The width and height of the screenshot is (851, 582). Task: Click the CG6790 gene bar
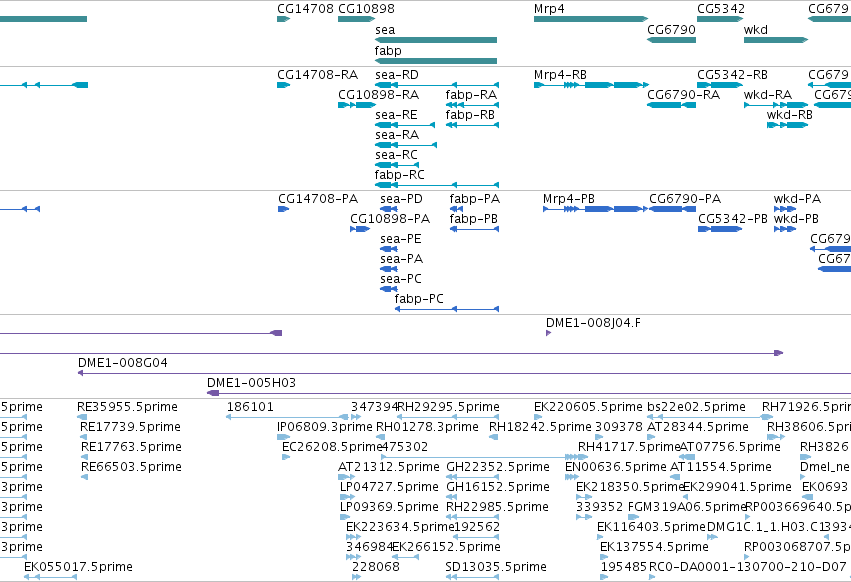pos(671,40)
